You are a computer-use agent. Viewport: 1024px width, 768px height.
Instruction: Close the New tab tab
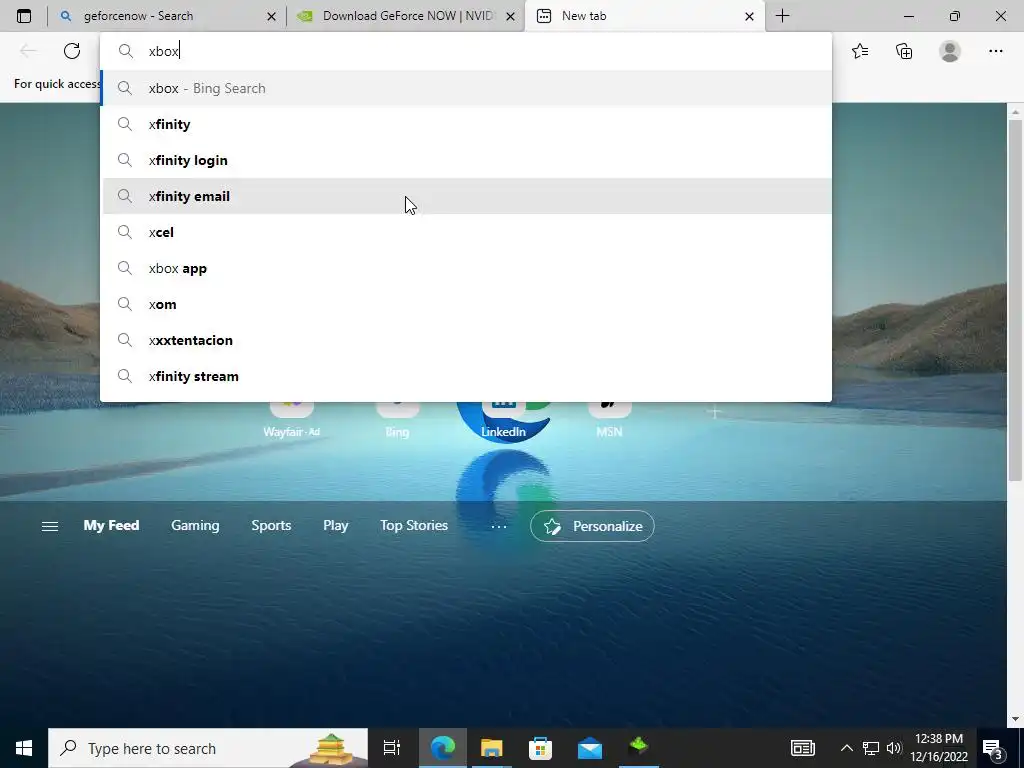(x=750, y=16)
